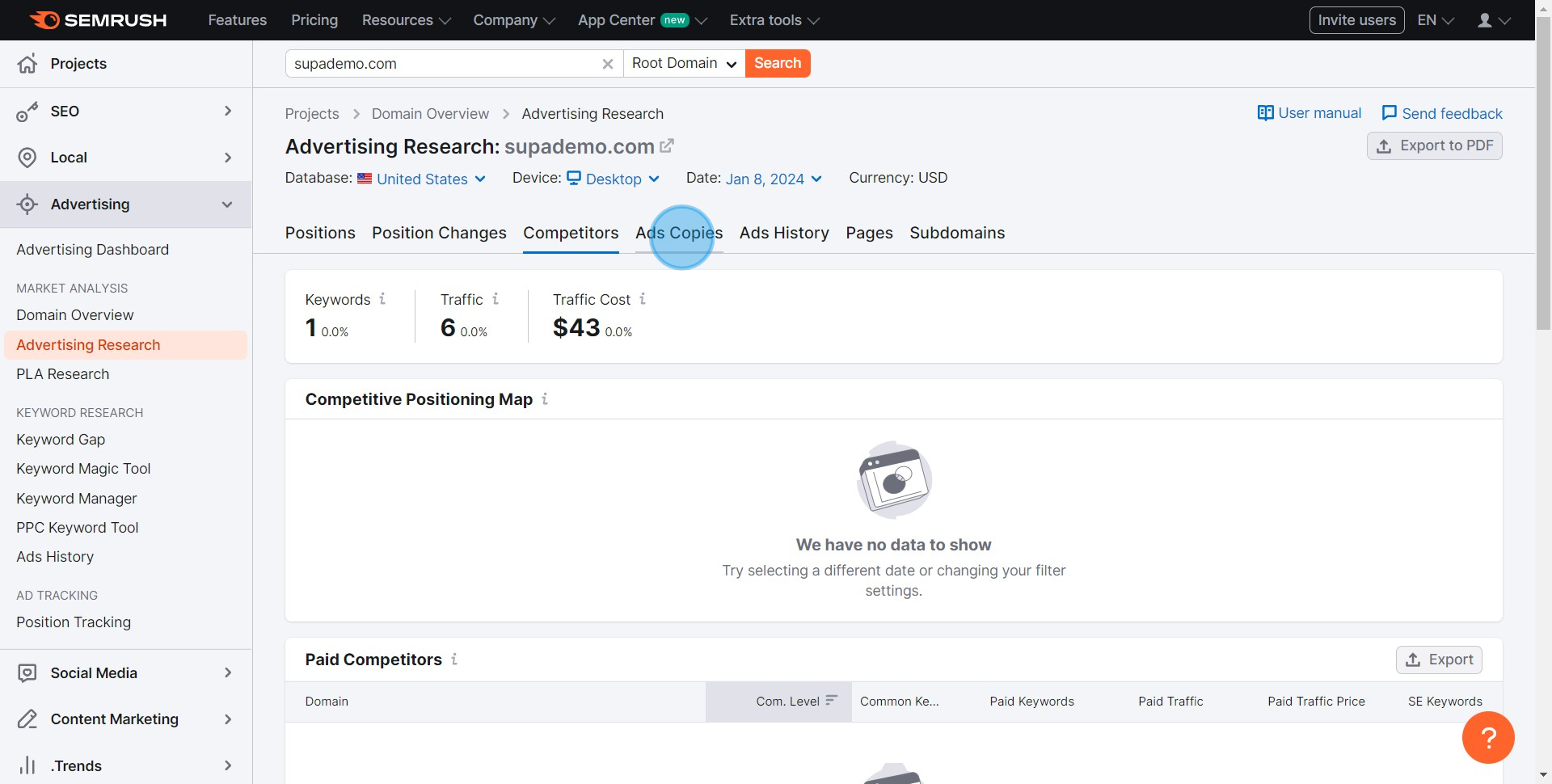Click Export to PDF button
1552x784 pixels.
tap(1434, 146)
